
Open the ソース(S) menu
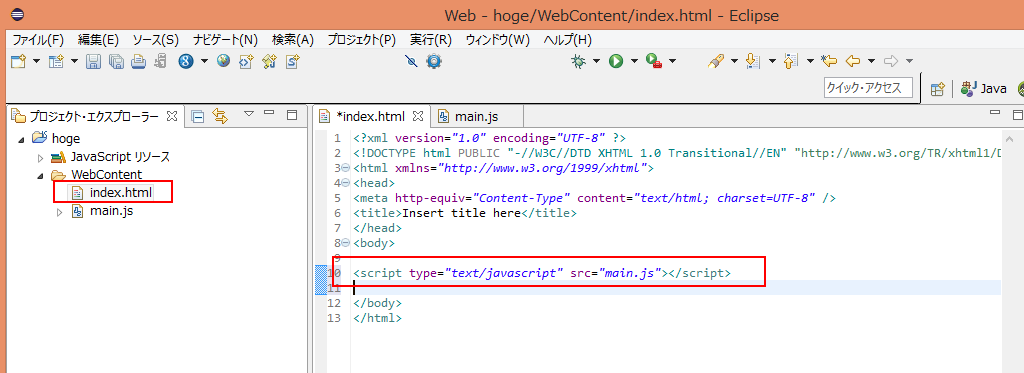click(x=155, y=40)
